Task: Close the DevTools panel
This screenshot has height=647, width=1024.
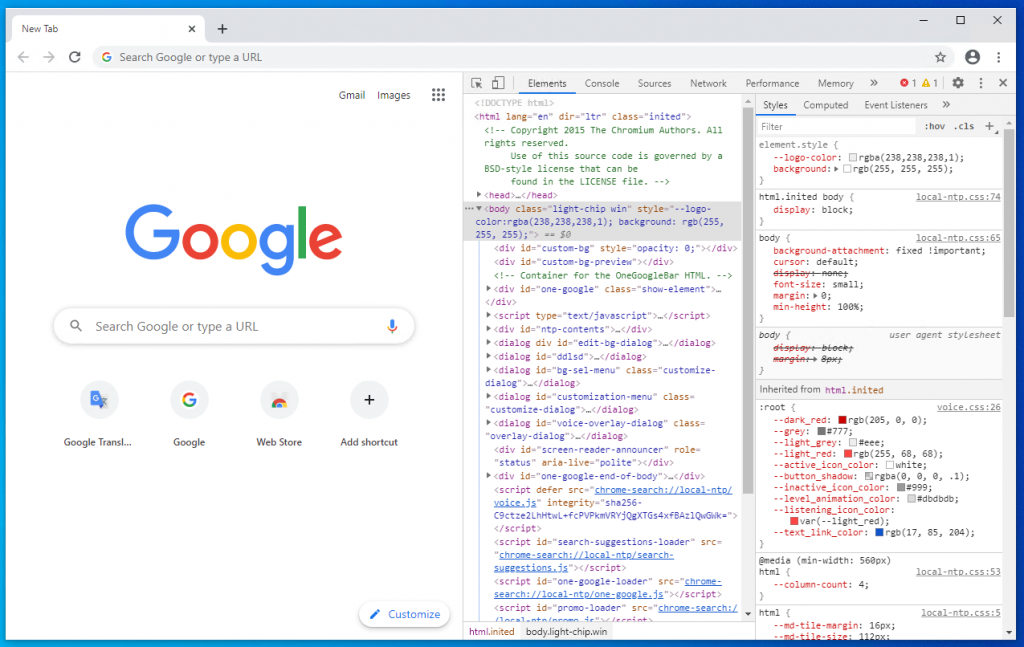Action: coord(1003,83)
